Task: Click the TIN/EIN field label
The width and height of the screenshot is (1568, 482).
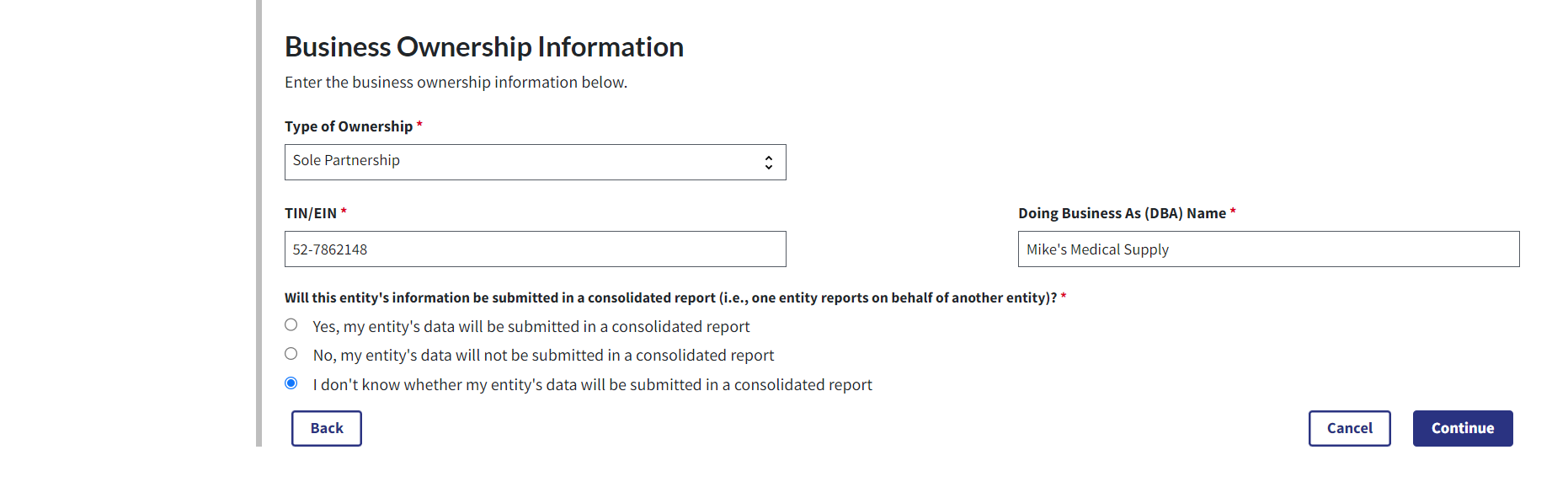Action: 310,213
